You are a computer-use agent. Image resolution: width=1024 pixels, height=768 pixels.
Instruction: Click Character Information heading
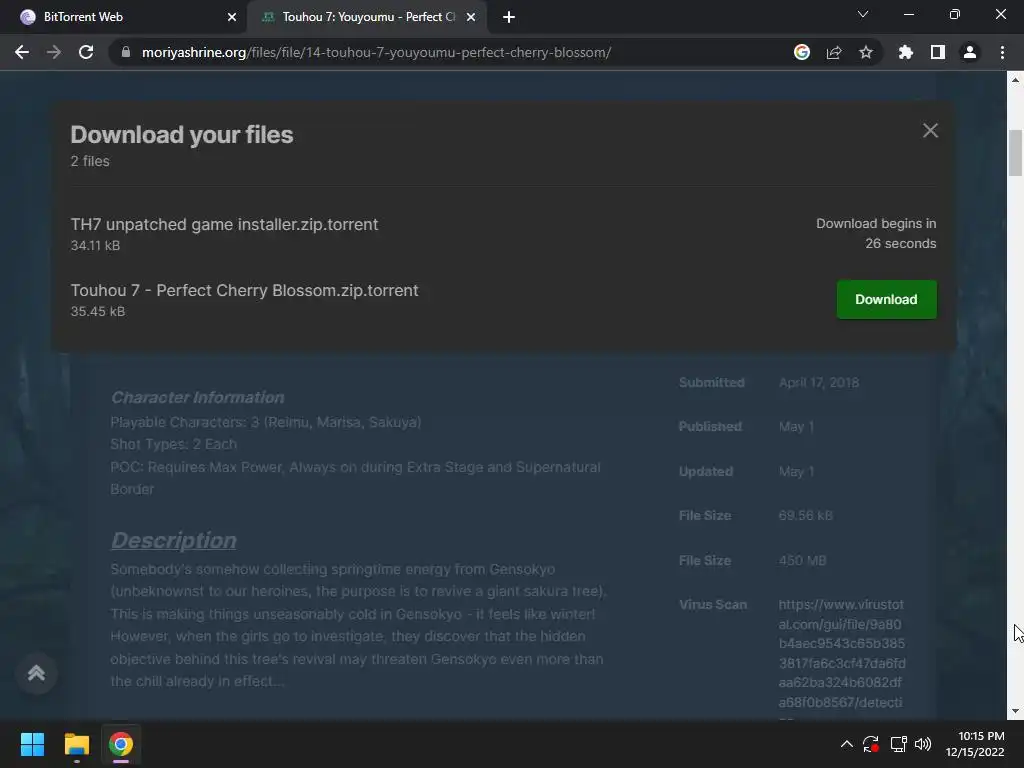tap(197, 397)
